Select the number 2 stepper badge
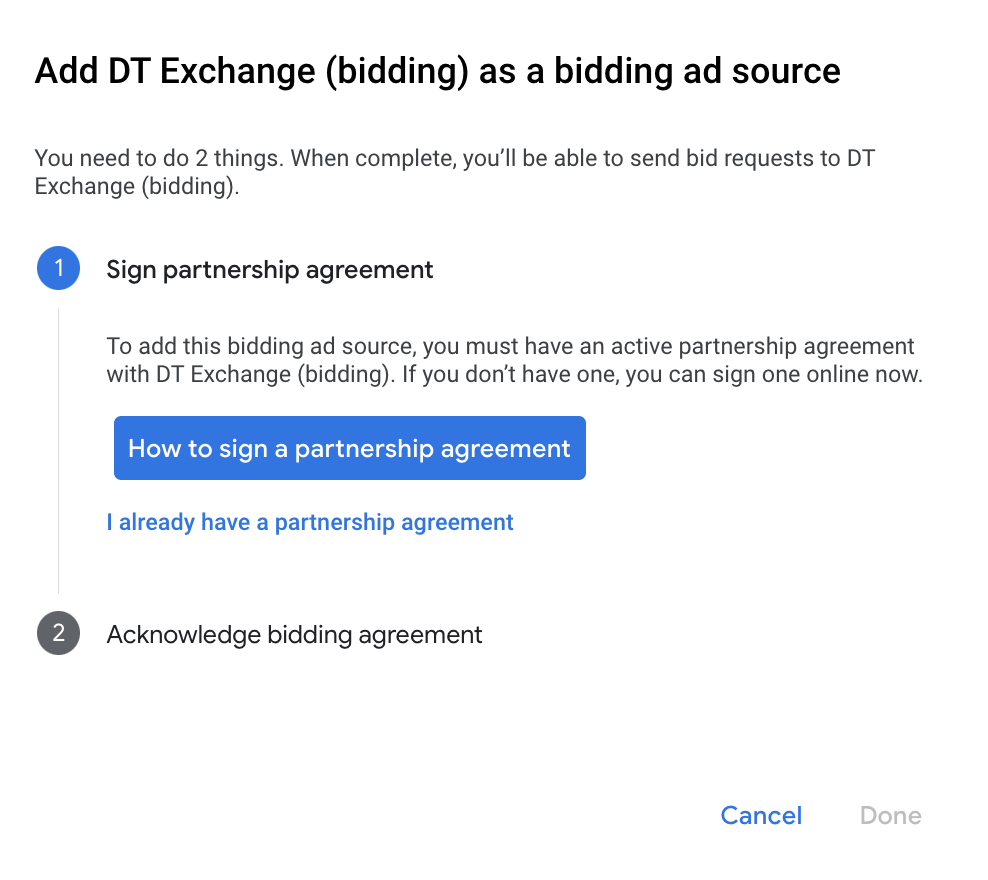The width and height of the screenshot is (988, 880). click(x=58, y=634)
